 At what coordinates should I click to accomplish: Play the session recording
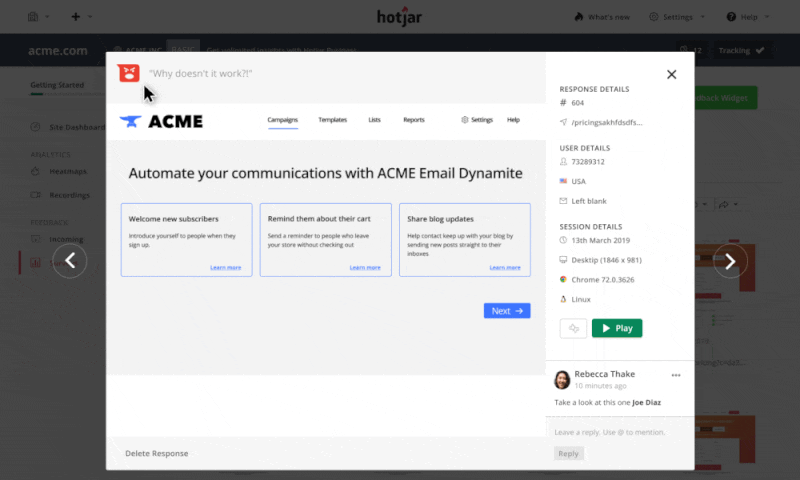tap(617, 328)
